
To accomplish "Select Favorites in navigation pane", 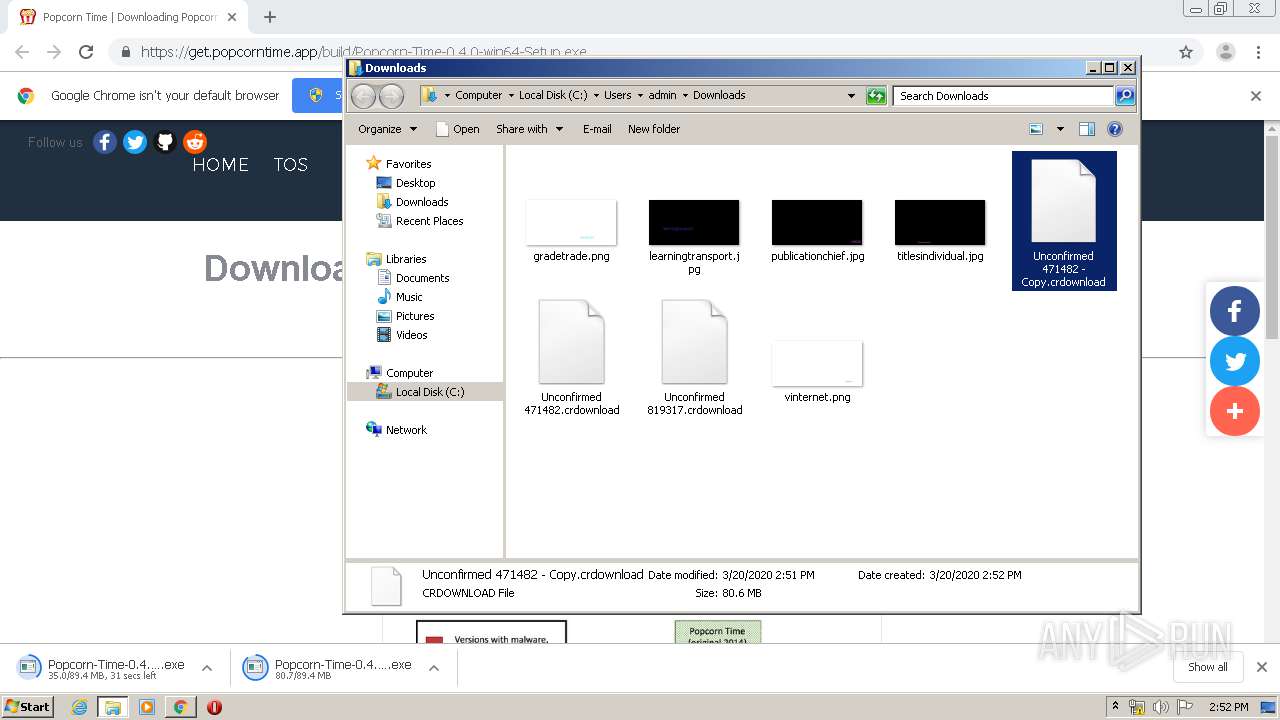I will click(x=400, y=164).
